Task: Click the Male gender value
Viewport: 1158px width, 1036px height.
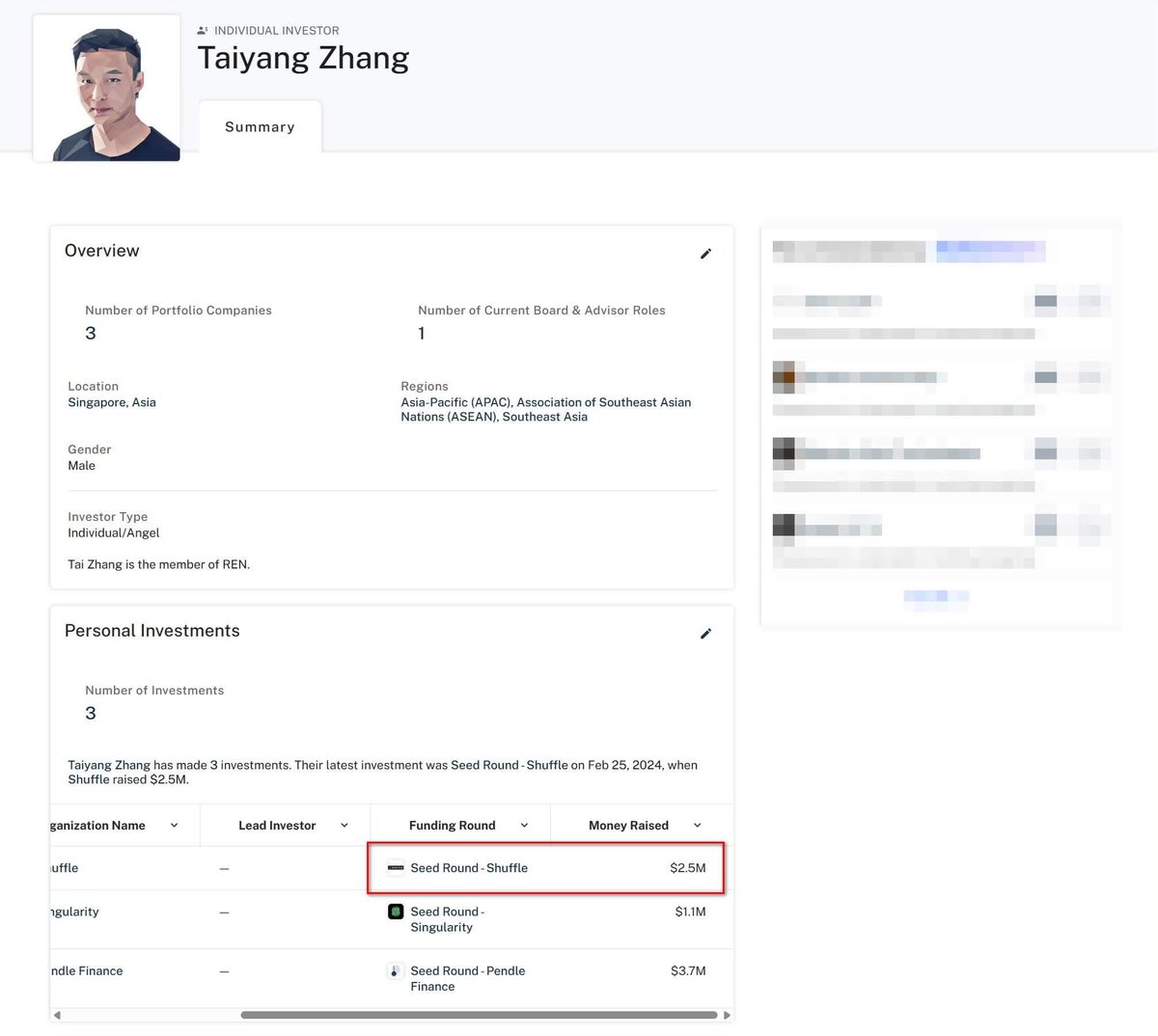Action: pyautogui.click(x=82, y=466)
